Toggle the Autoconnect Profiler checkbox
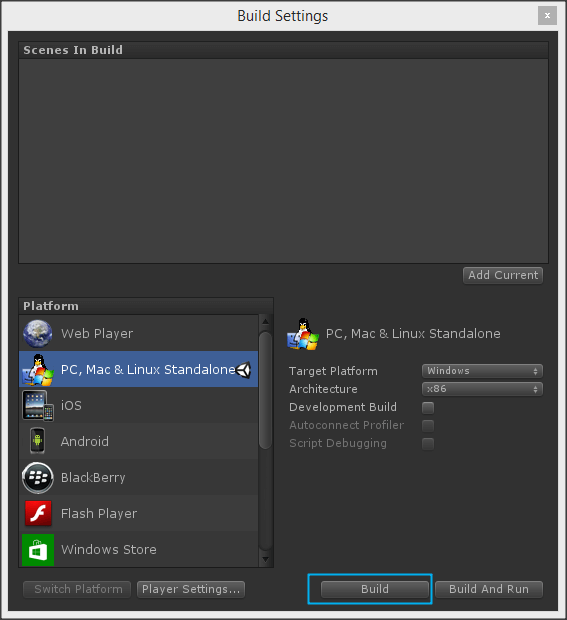Viewport: 567px width, 620px height. [x=428, y=426]
